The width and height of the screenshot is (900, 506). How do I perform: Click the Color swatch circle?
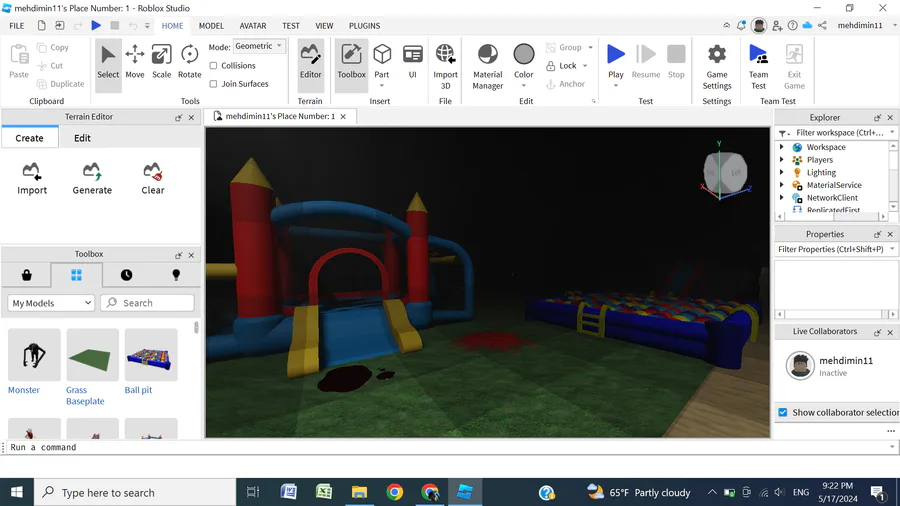pos(523,54)
